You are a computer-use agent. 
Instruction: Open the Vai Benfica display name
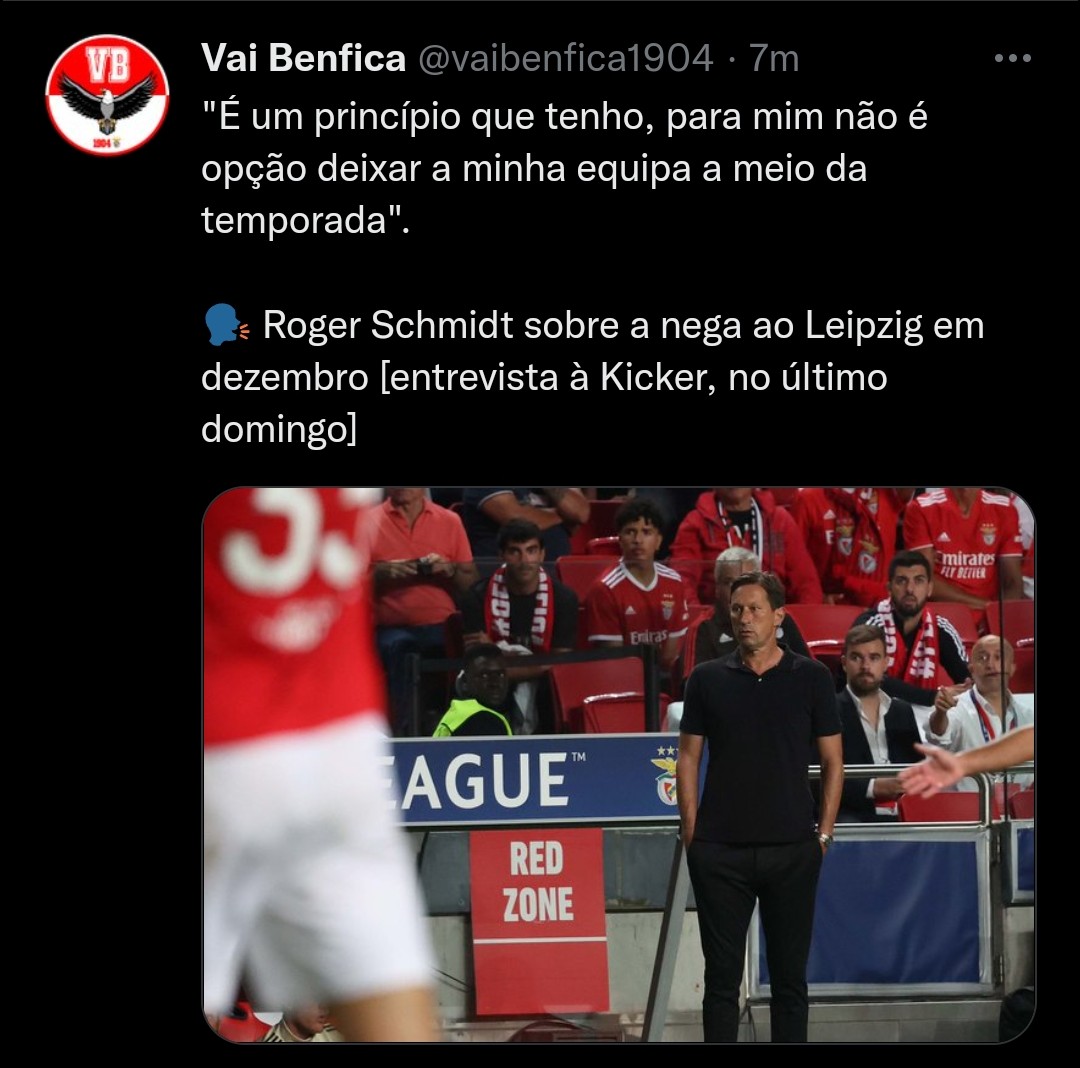pos(304,58)
